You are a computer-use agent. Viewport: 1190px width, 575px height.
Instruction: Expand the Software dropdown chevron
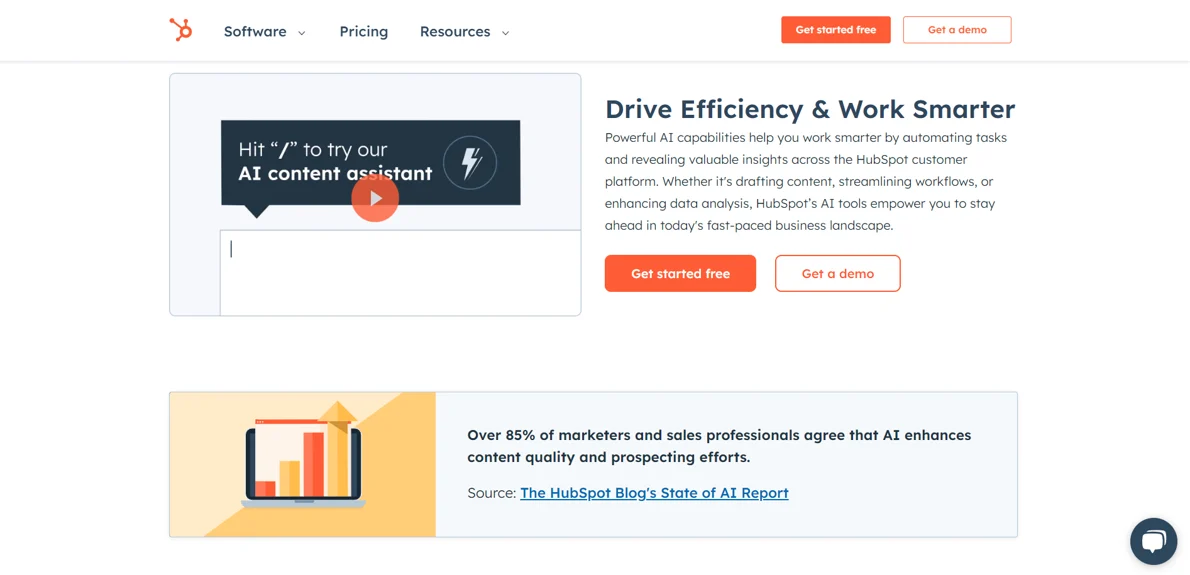(x=301, y=33)
